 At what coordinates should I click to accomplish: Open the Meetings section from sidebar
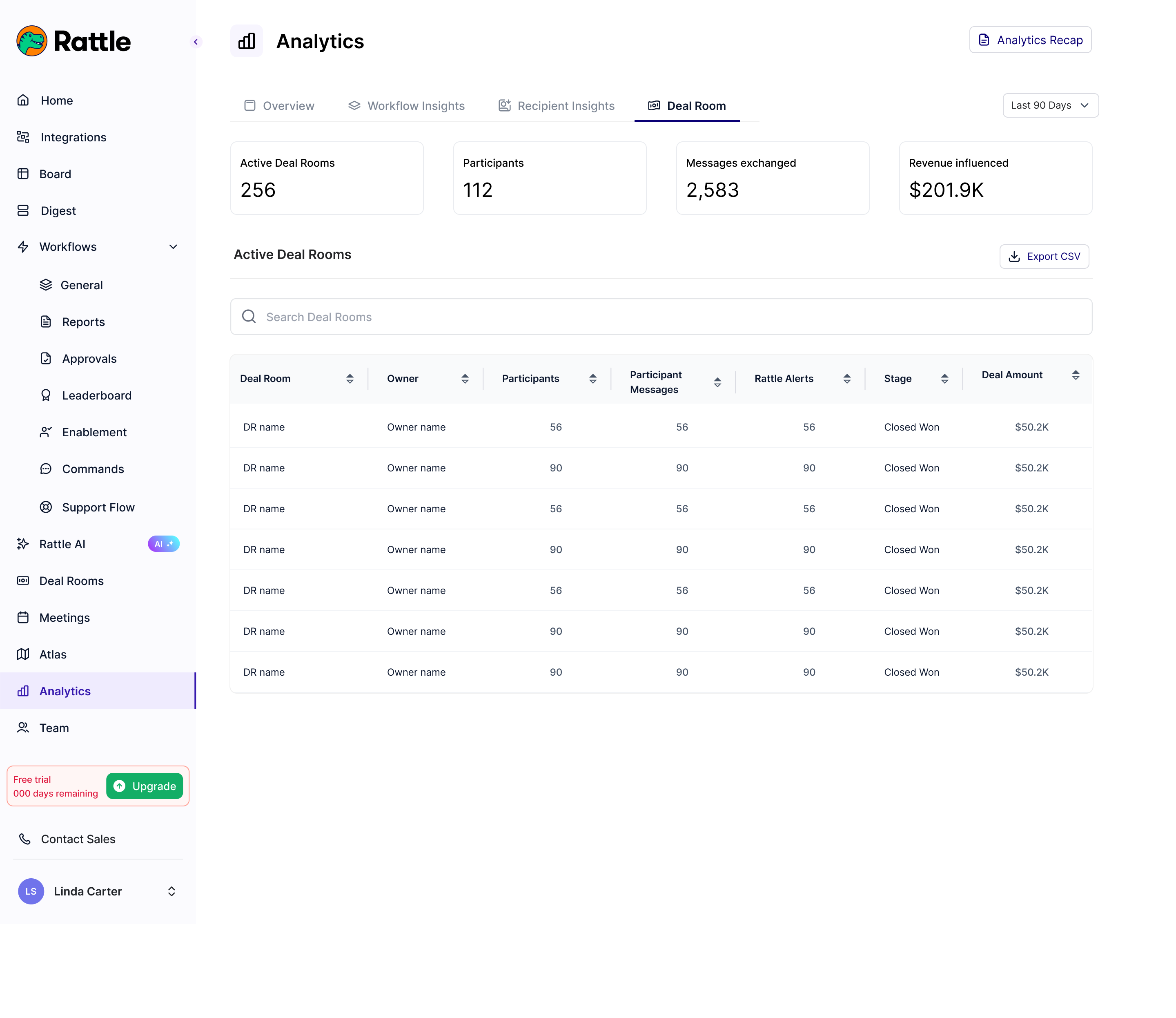tap(64, 618)
